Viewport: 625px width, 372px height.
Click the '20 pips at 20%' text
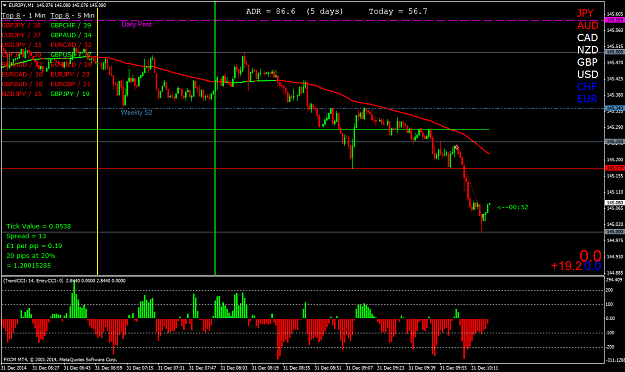(31, 256)
